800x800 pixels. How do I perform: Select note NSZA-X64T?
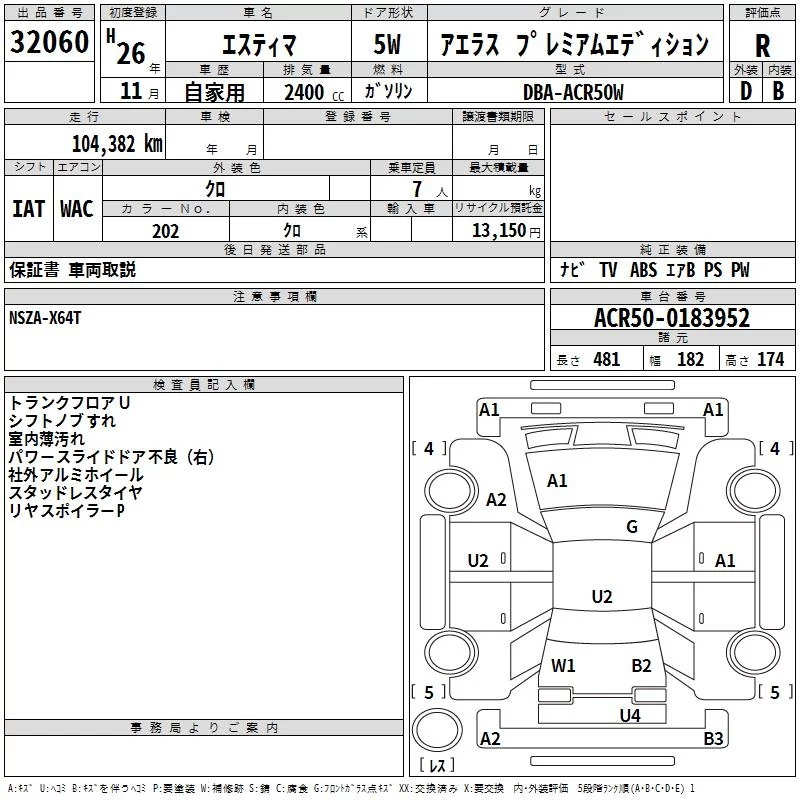click(45, 318)
